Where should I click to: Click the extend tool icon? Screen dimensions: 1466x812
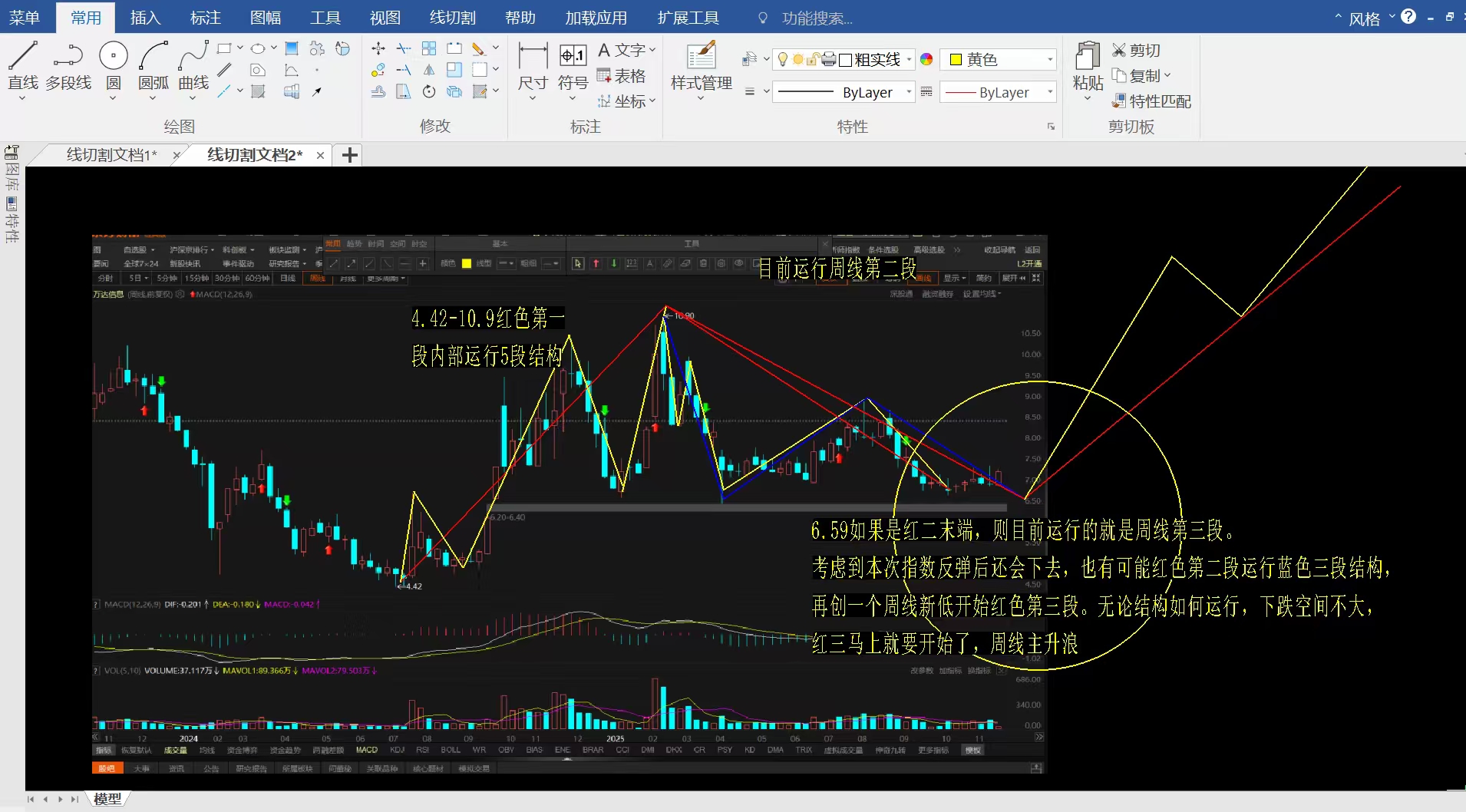coord(404,71)
